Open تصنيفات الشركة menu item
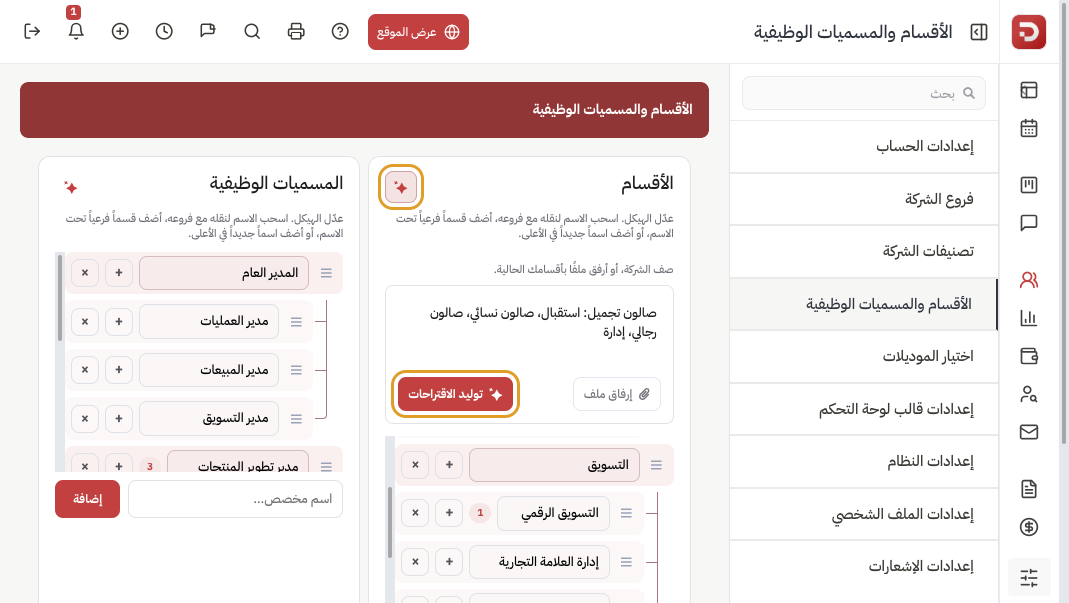This screenshot has height=603, width=1069. 864,252
